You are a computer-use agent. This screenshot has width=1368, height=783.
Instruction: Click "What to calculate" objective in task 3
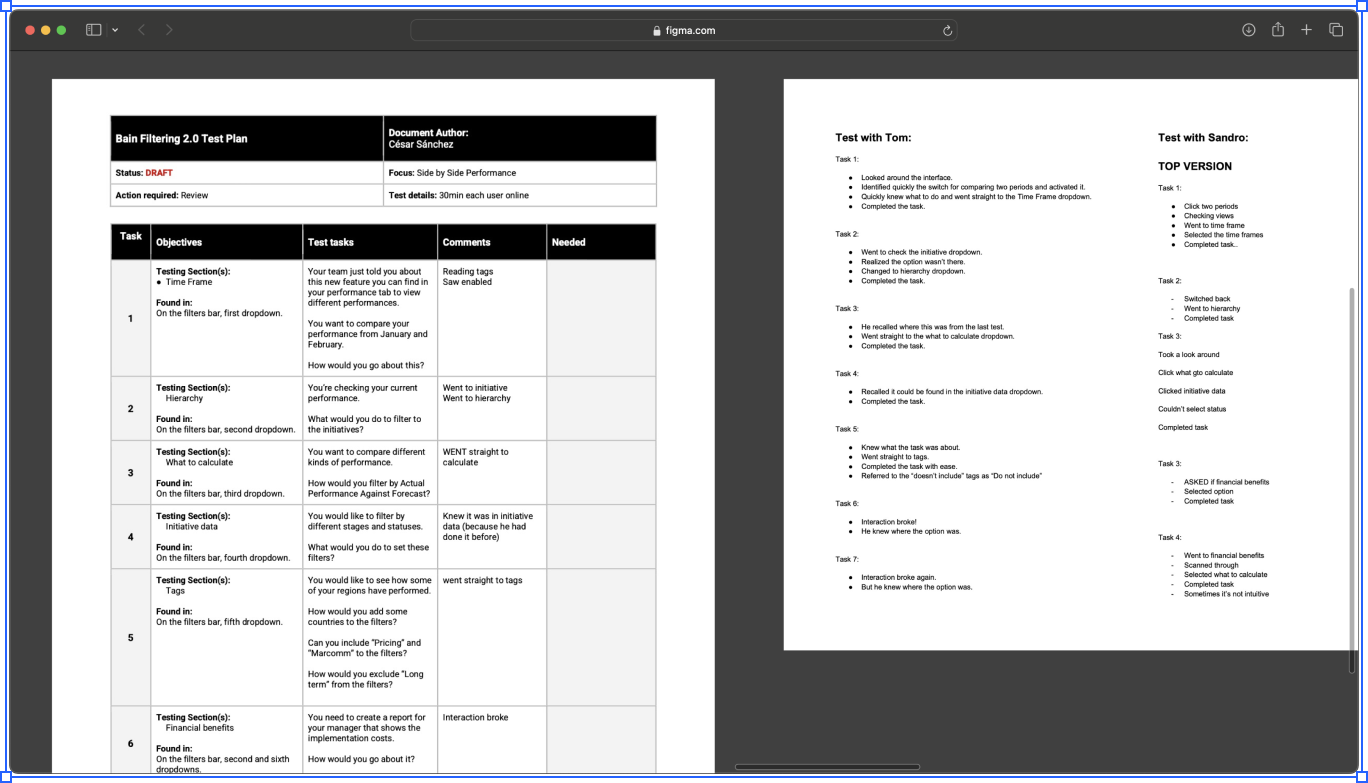tap(200, 462)
